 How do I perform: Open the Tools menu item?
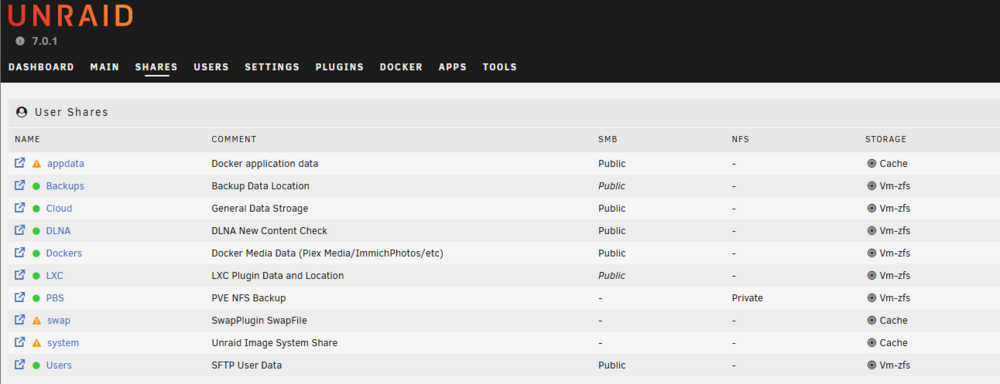pyautogui.click(x=500, y=67)
